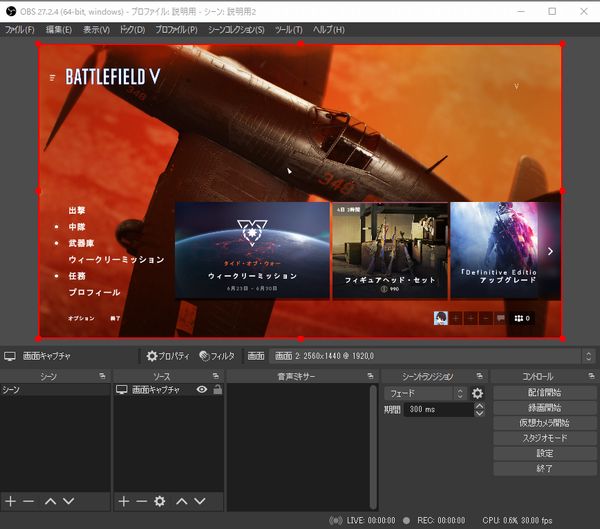Select シーン in the scenes list
This screenshot has height=529, width=600.
(x=55, y=390)
